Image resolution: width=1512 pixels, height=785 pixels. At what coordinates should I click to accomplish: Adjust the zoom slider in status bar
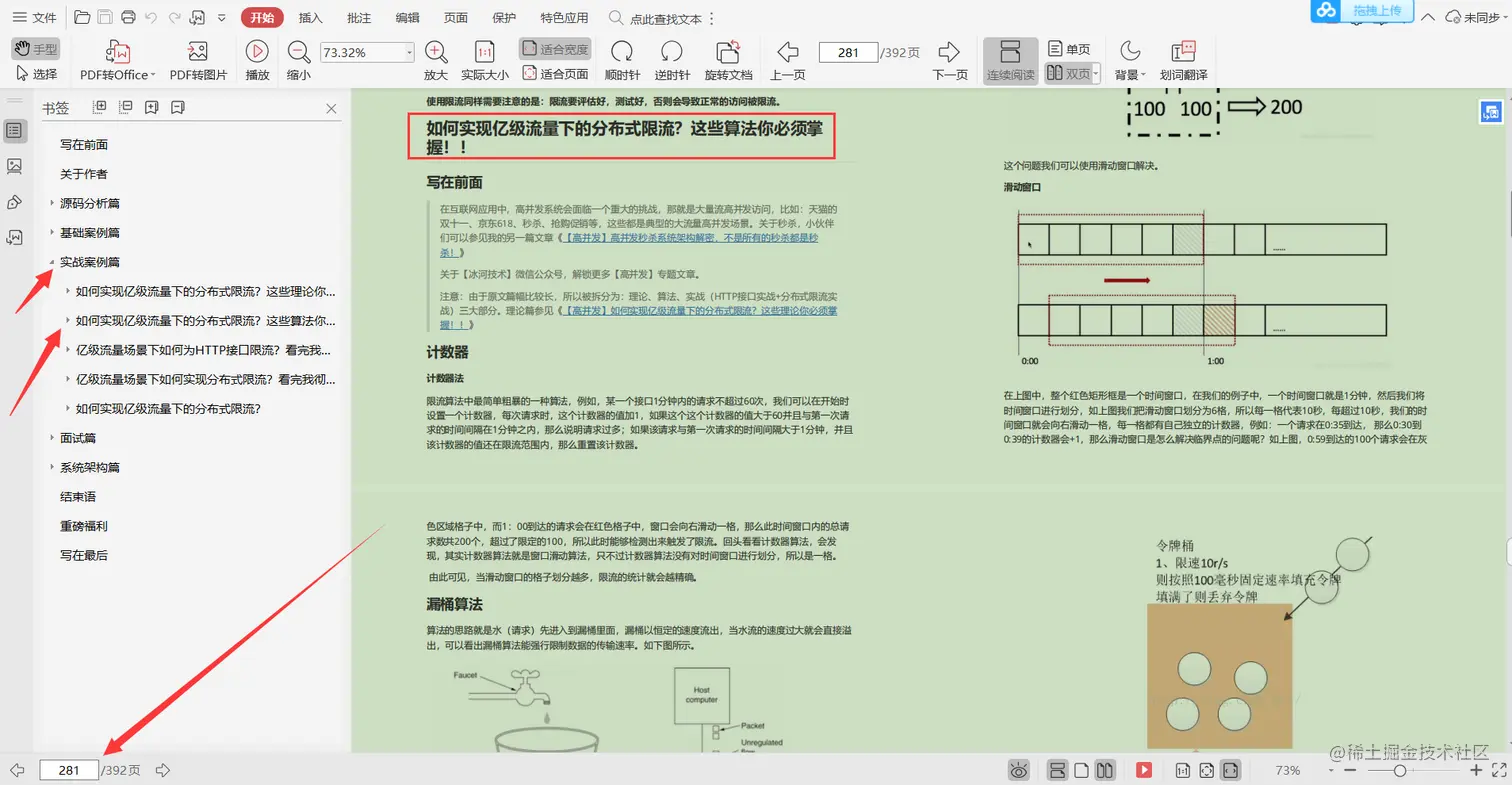tap(1400, 770)
